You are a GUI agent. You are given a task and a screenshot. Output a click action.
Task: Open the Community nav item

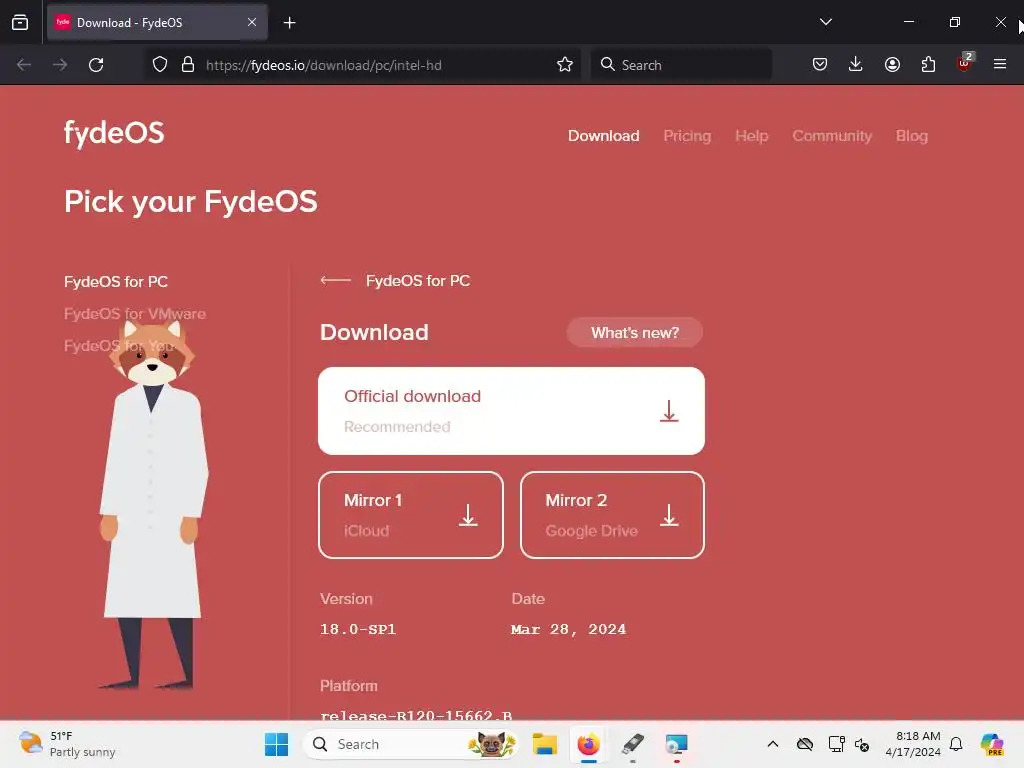(x=832, y=136)
